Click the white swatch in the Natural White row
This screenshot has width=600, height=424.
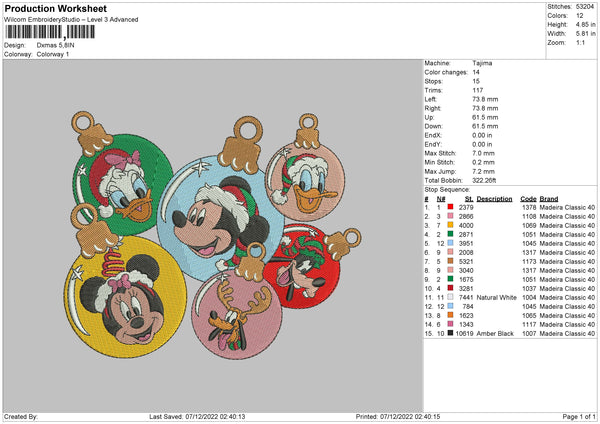click(450, 297)
